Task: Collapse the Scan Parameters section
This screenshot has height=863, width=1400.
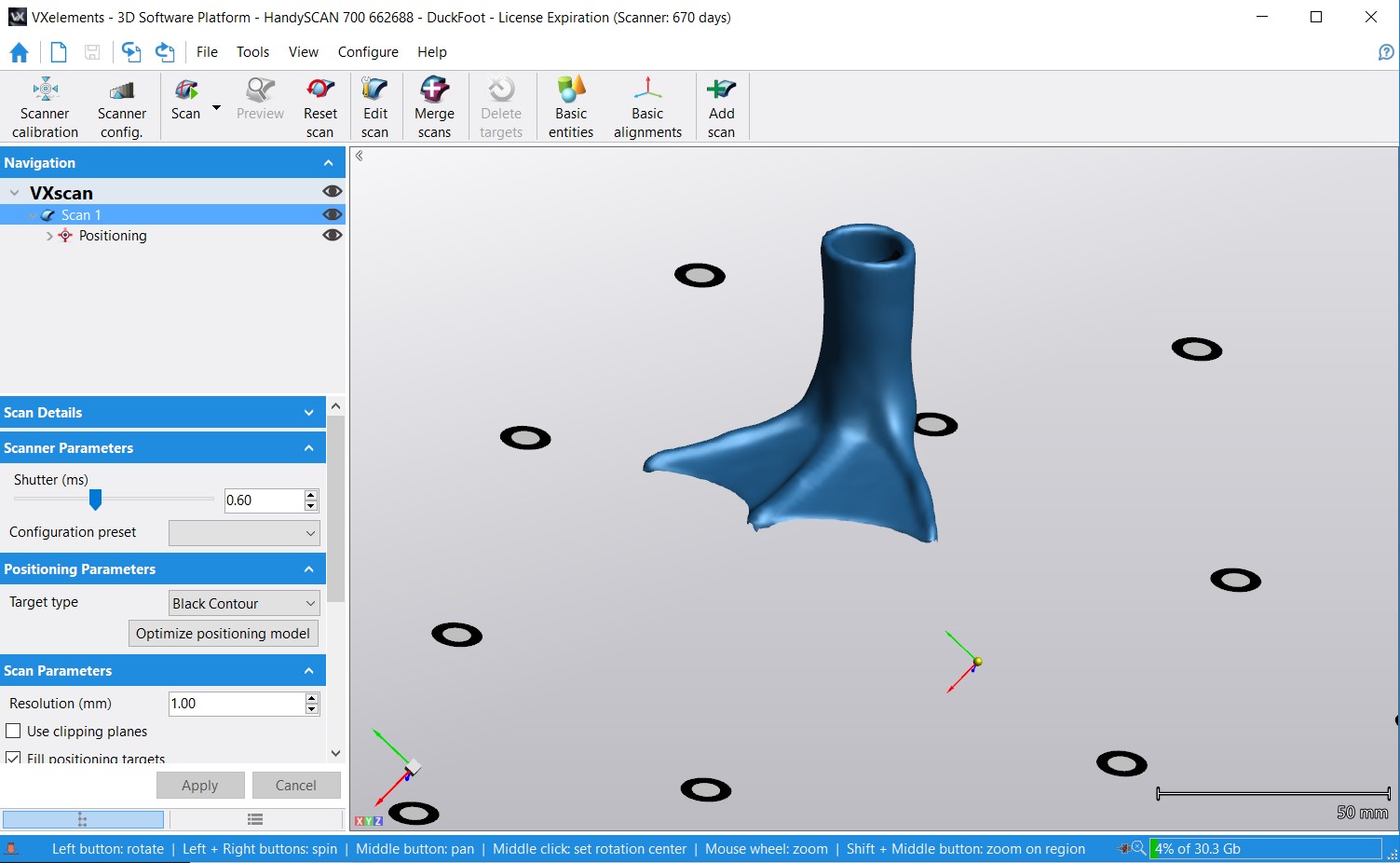Action: coord(309,671)
